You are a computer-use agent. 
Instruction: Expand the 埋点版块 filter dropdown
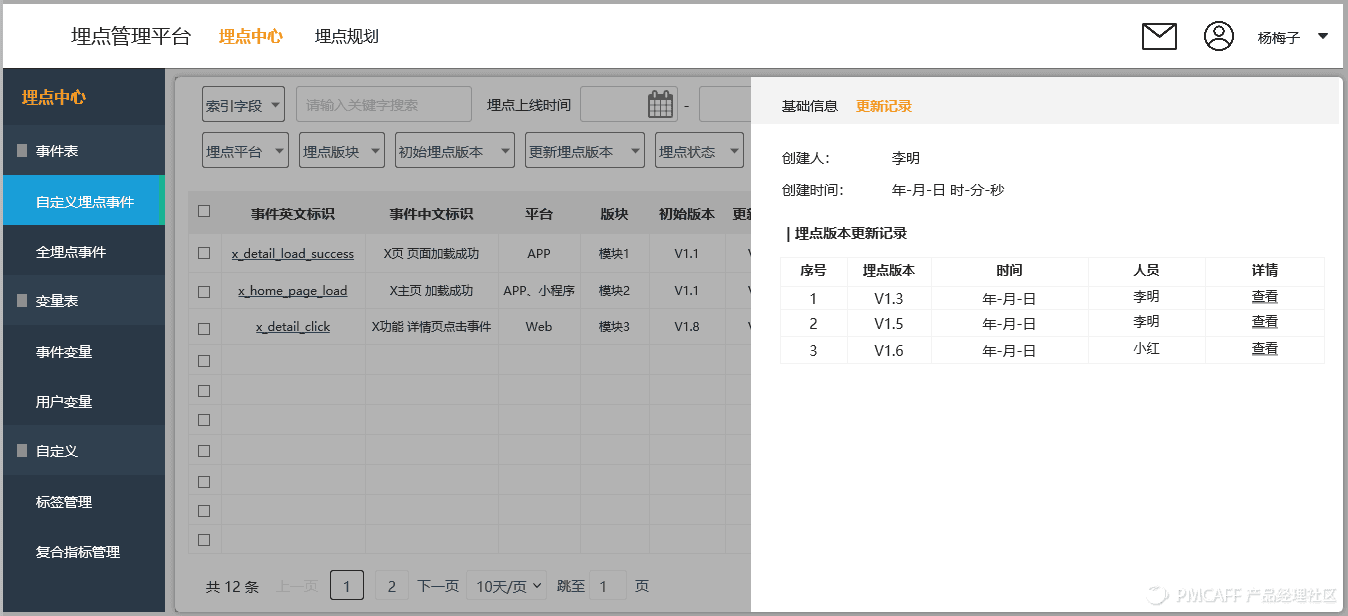coord(342,151)
